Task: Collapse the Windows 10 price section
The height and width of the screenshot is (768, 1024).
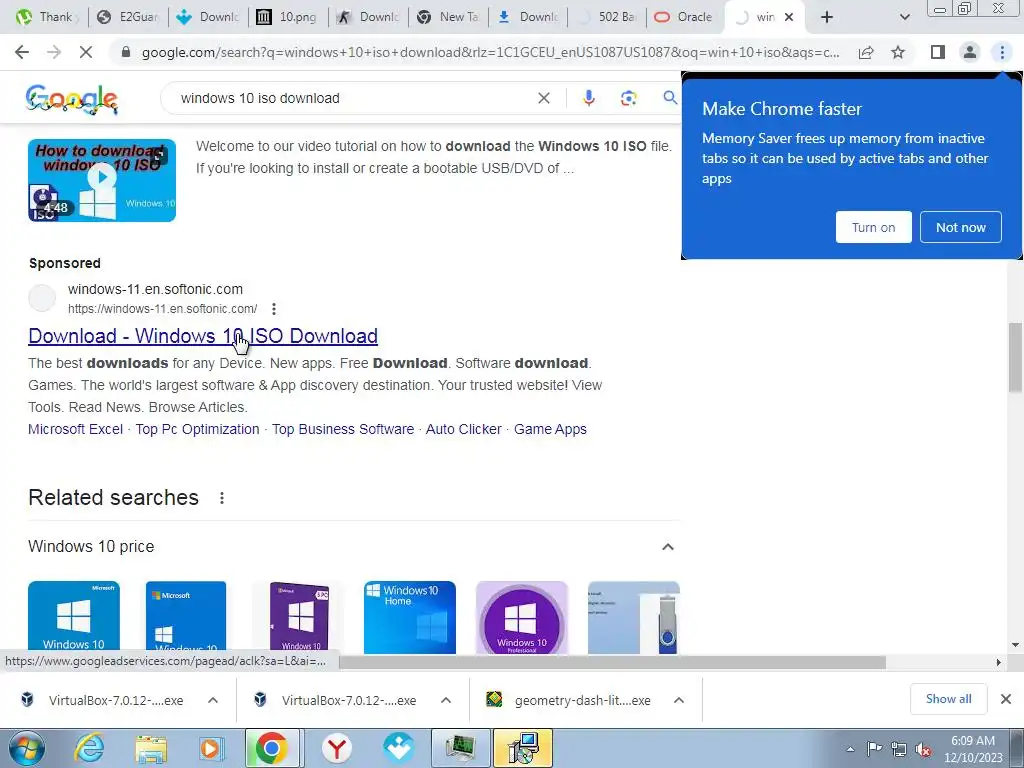Action: 667,547
